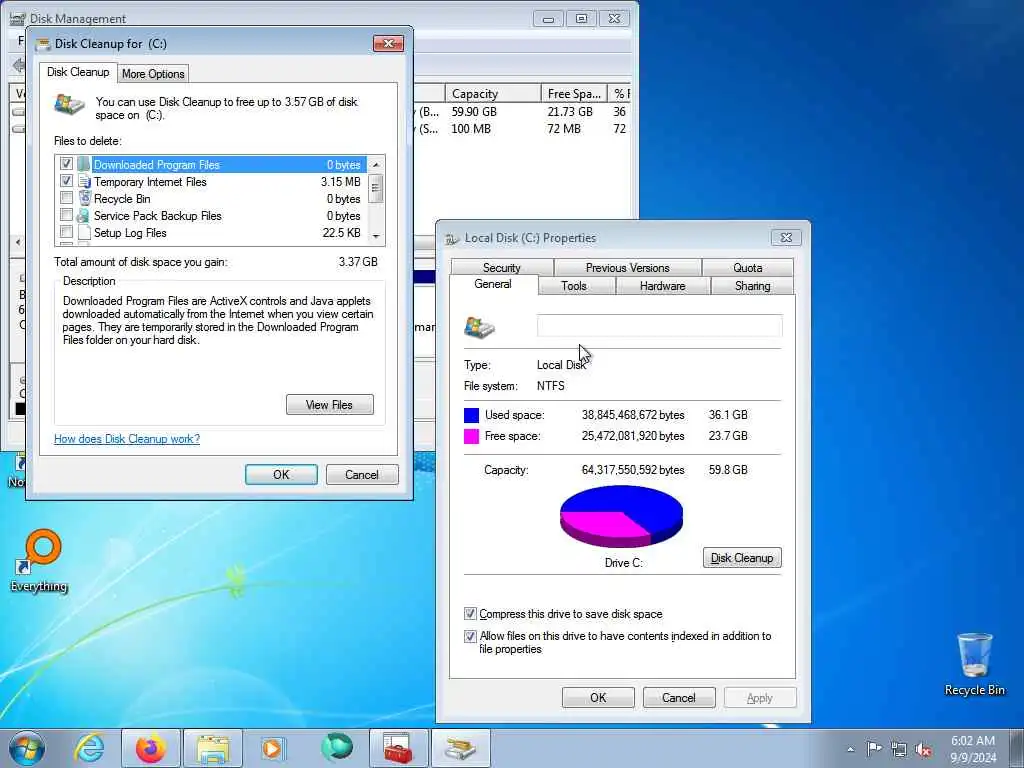
Task: Click the Free Space column header in Disk Management
Action: [574, 93]
